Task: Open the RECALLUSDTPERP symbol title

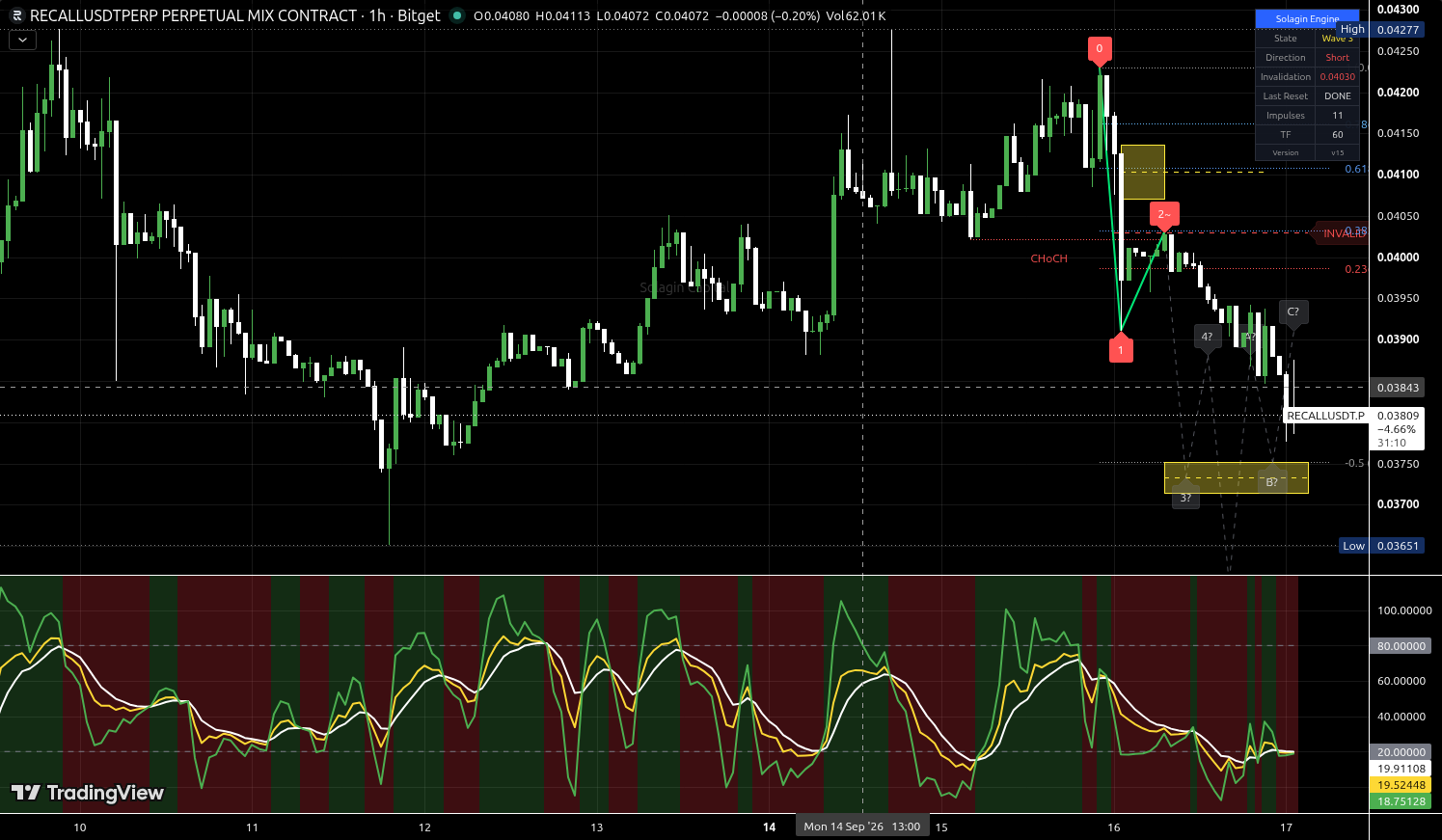Action: click(234, 15)
